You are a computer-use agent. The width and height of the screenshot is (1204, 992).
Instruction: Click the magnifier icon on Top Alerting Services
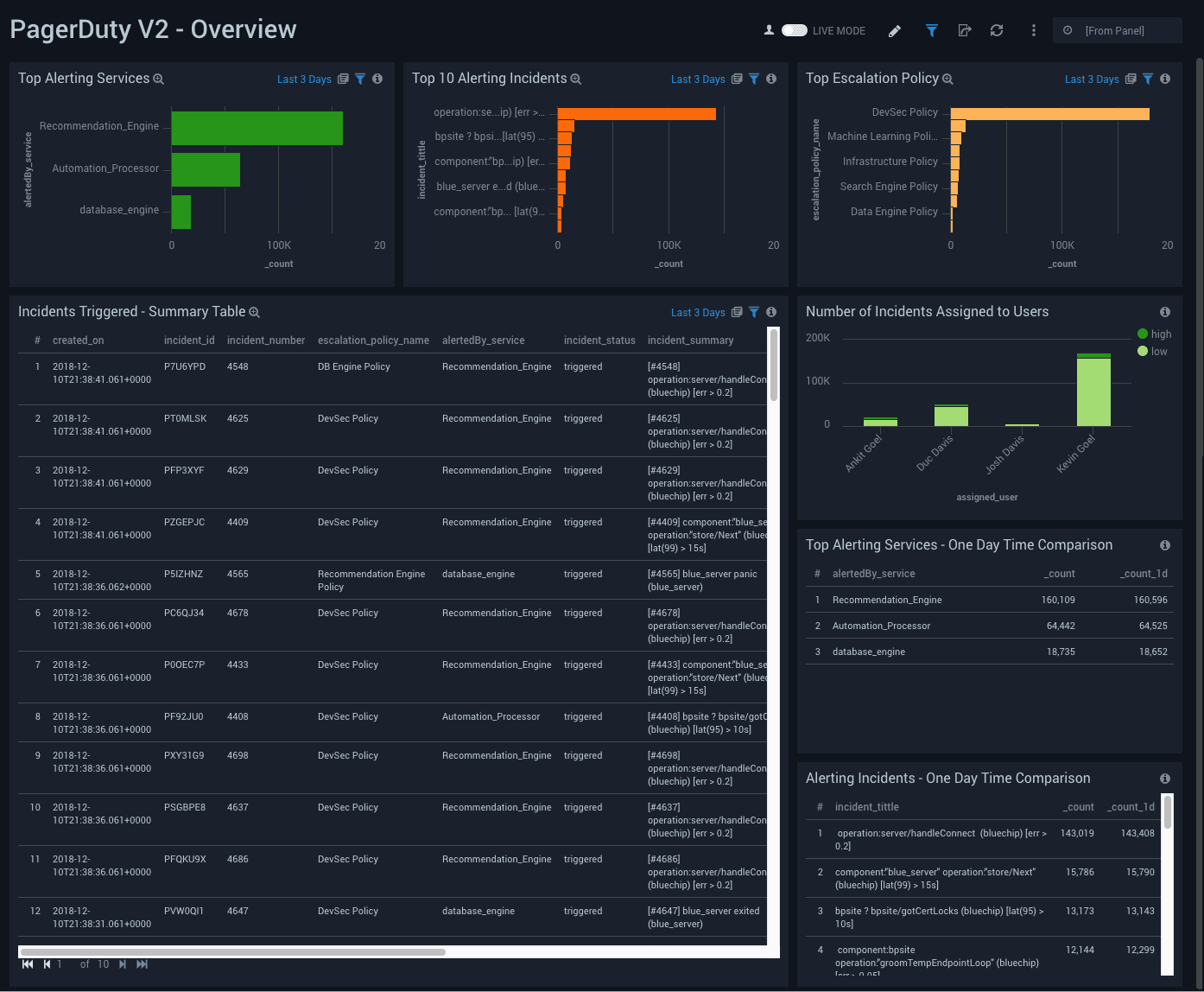pyautogui.click(x=158, y=79)
